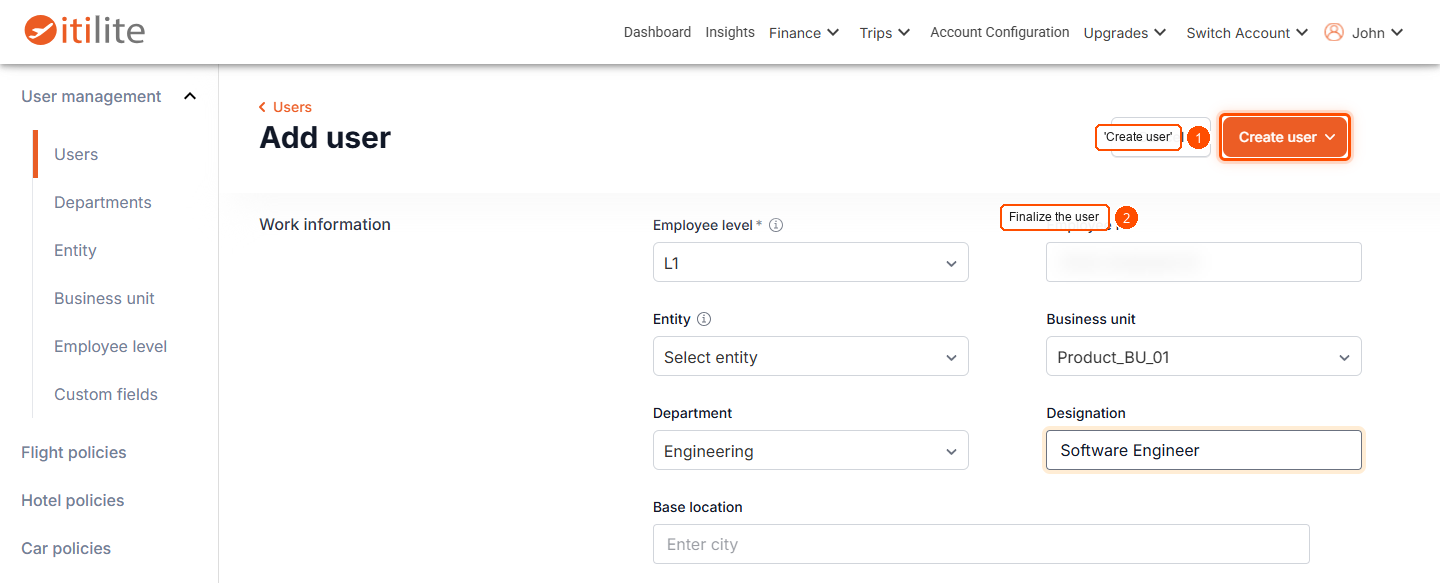The width and height of the screenshot is (1440, 583).
Task: Open the Employee level L1 dropdown
Action: tap(811, 262)
